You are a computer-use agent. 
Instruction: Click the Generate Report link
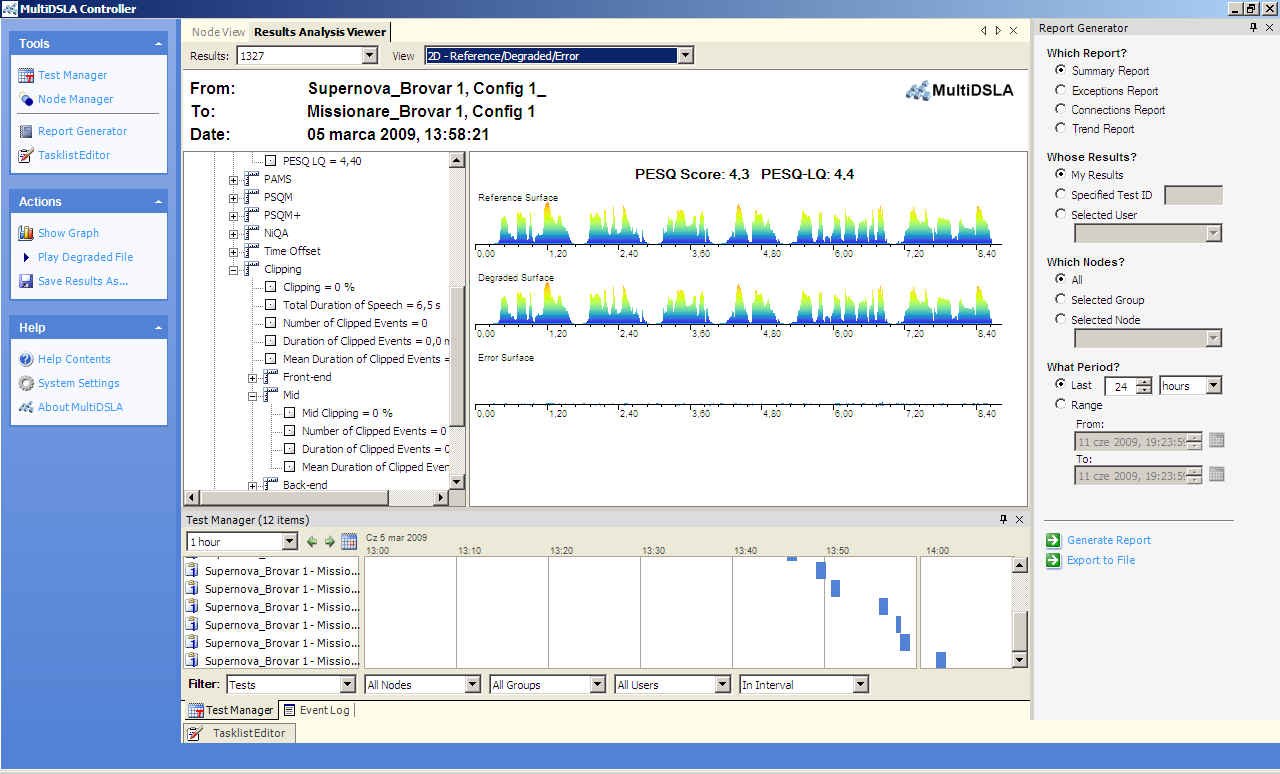1109,540
